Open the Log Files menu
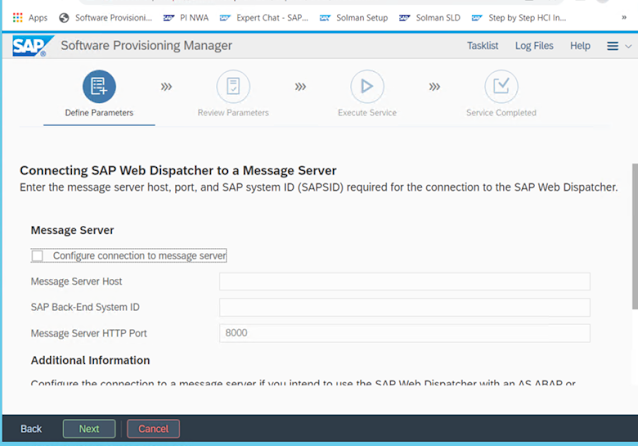 [534, 46]
